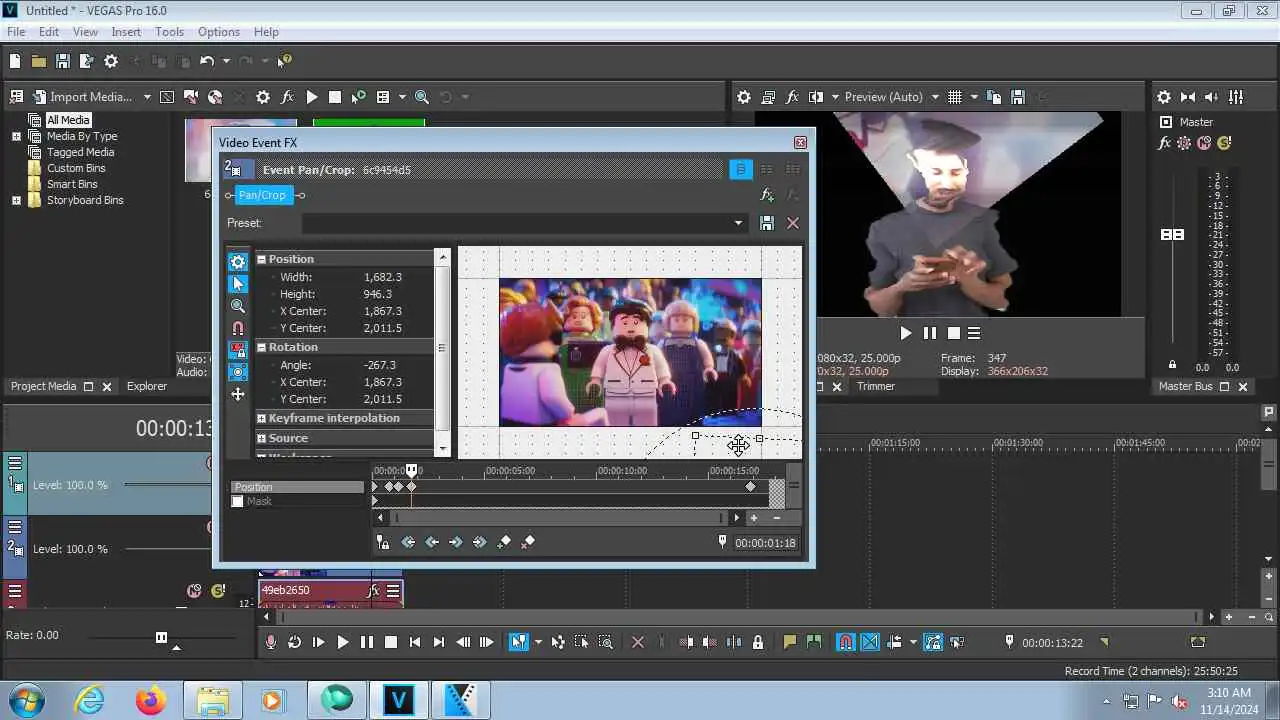Click Import Media button
This screenshot has height=720, width=1280.
pyautogui.click(x=82, y=97)
